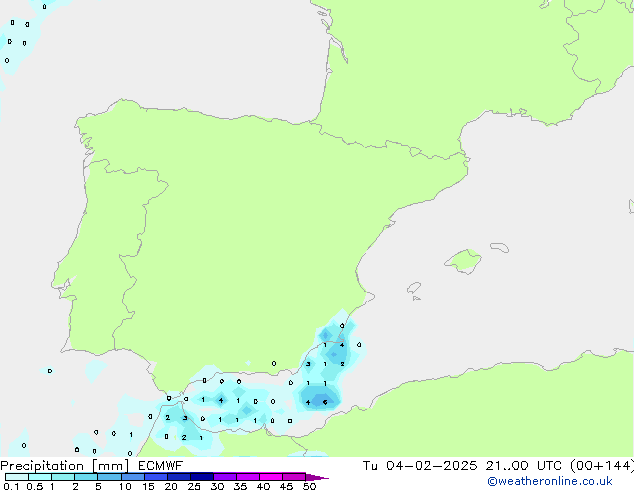Select the 5–10 mm legend swatch

(x=109, y=477)
